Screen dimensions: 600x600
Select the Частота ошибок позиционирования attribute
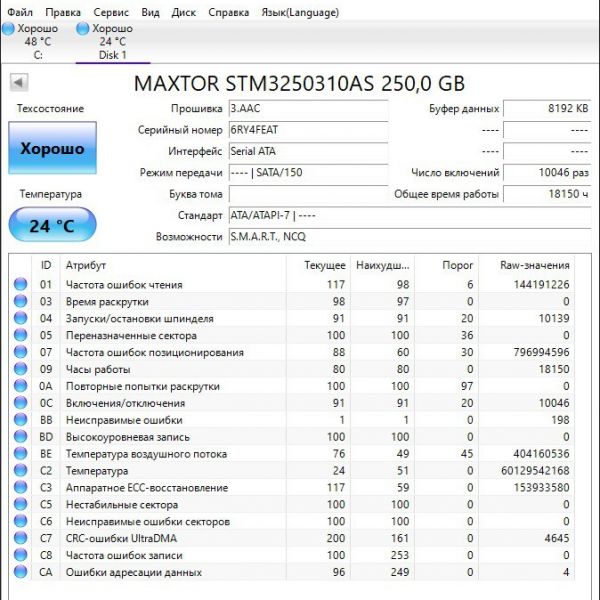155,352
